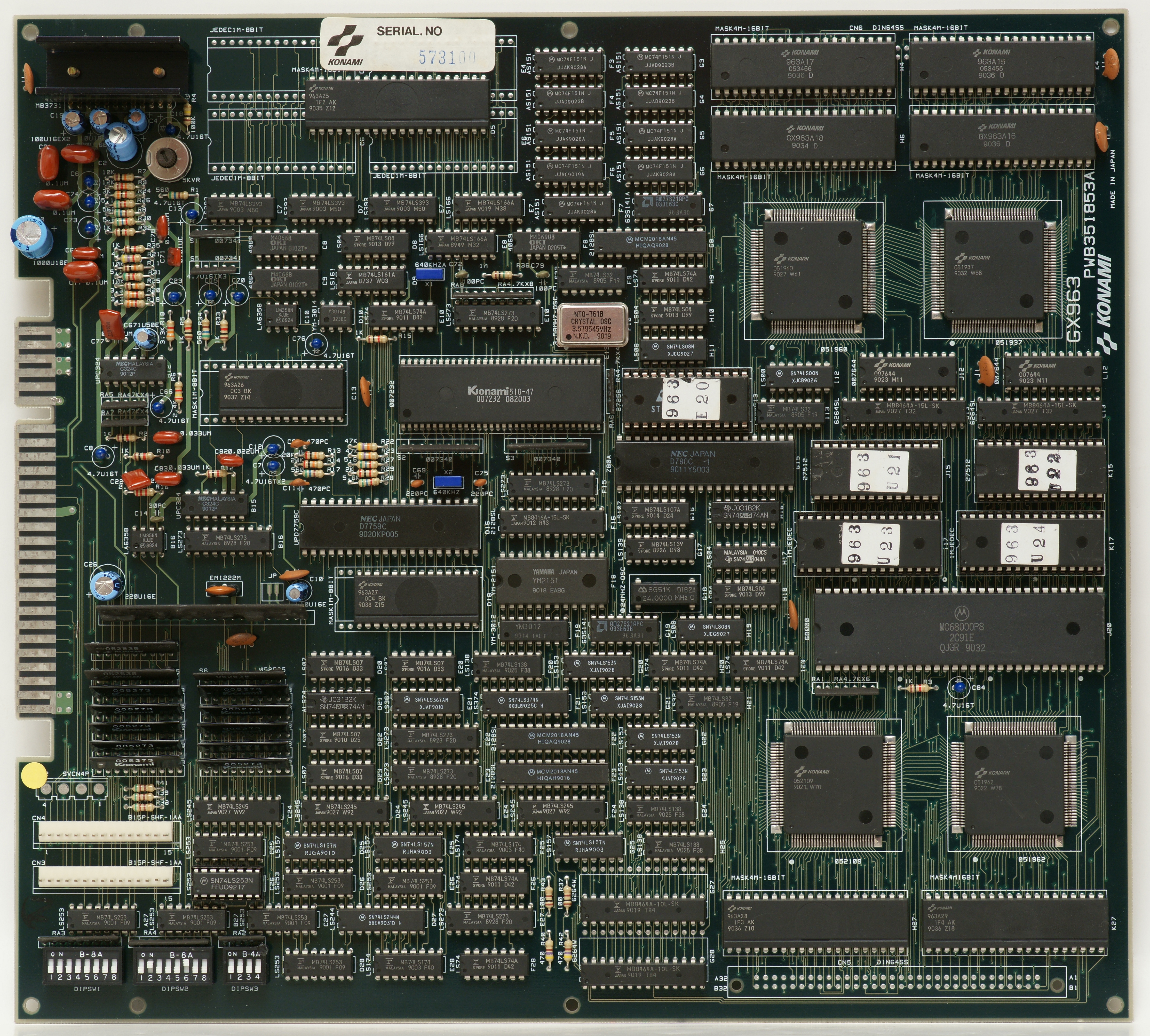Select the AM27S21APC 963A31 PROM
Image resolution: width=1150 pixels, height=1036 pixels.
[624, 631]
